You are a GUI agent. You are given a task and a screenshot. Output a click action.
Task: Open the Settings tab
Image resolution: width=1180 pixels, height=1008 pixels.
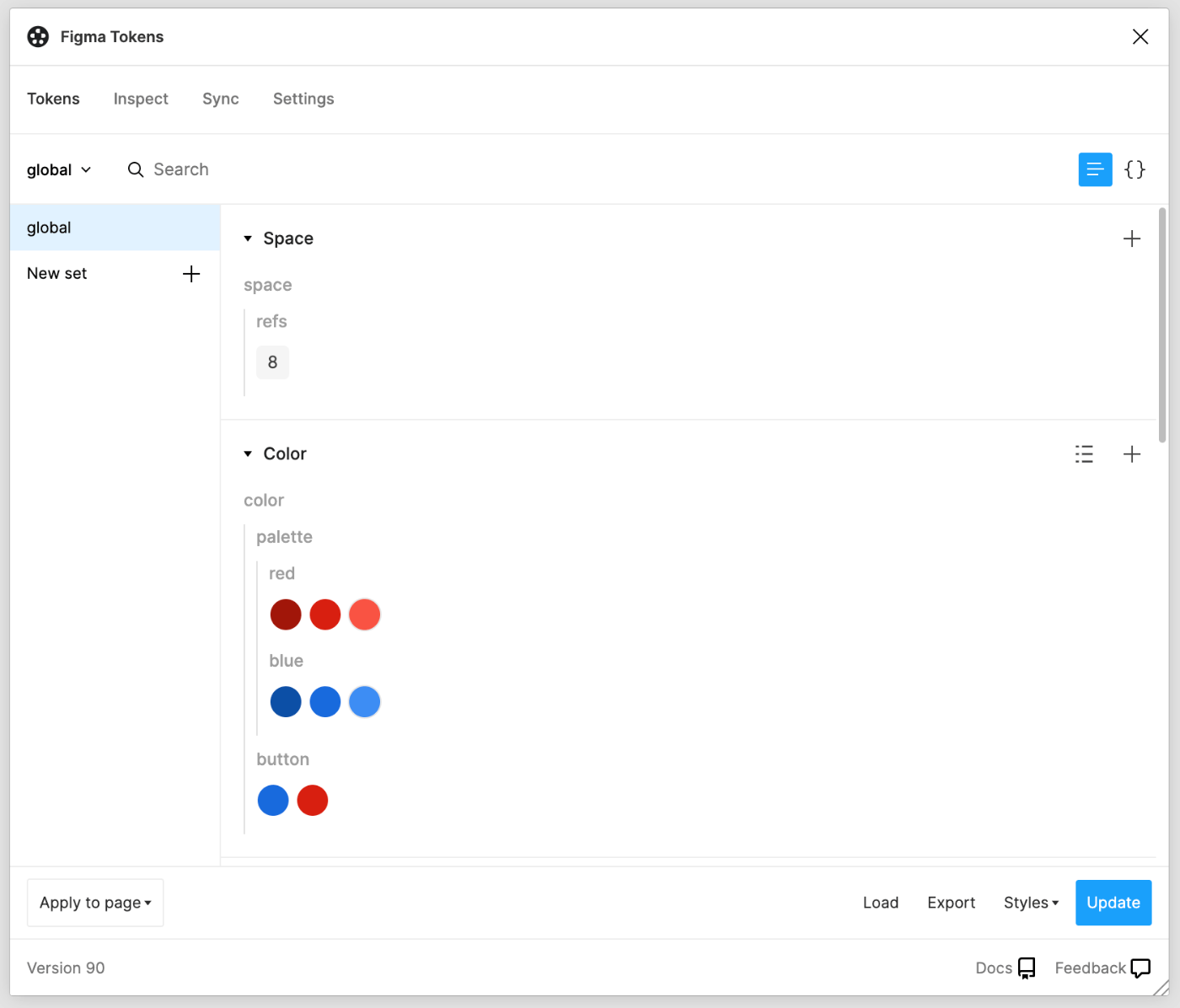point(303,99)
